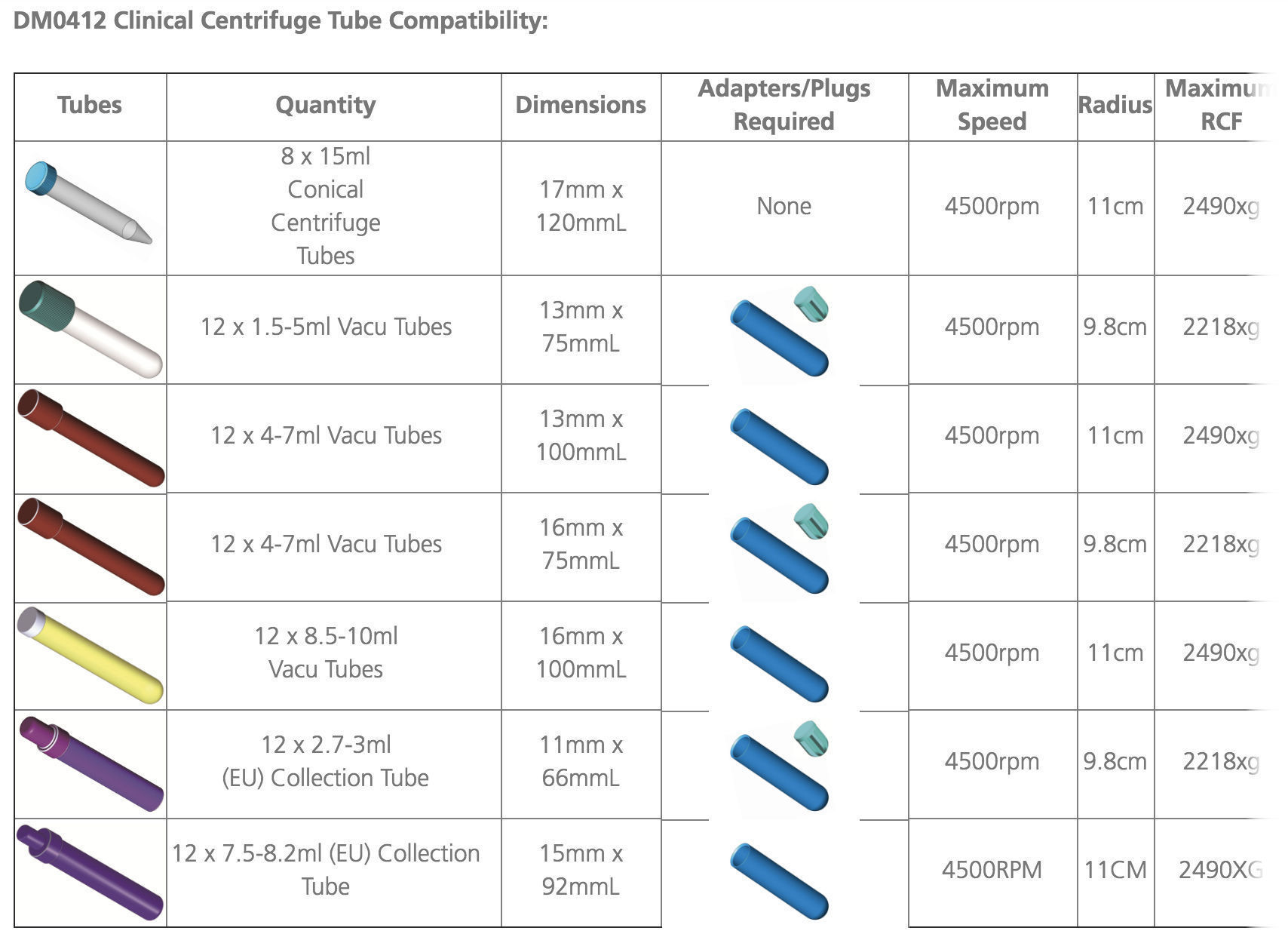Click the yellow 8.5-10ml Vacu Tube image
The width and height of the screenshot is (1288, 937).
pos(90,654)
